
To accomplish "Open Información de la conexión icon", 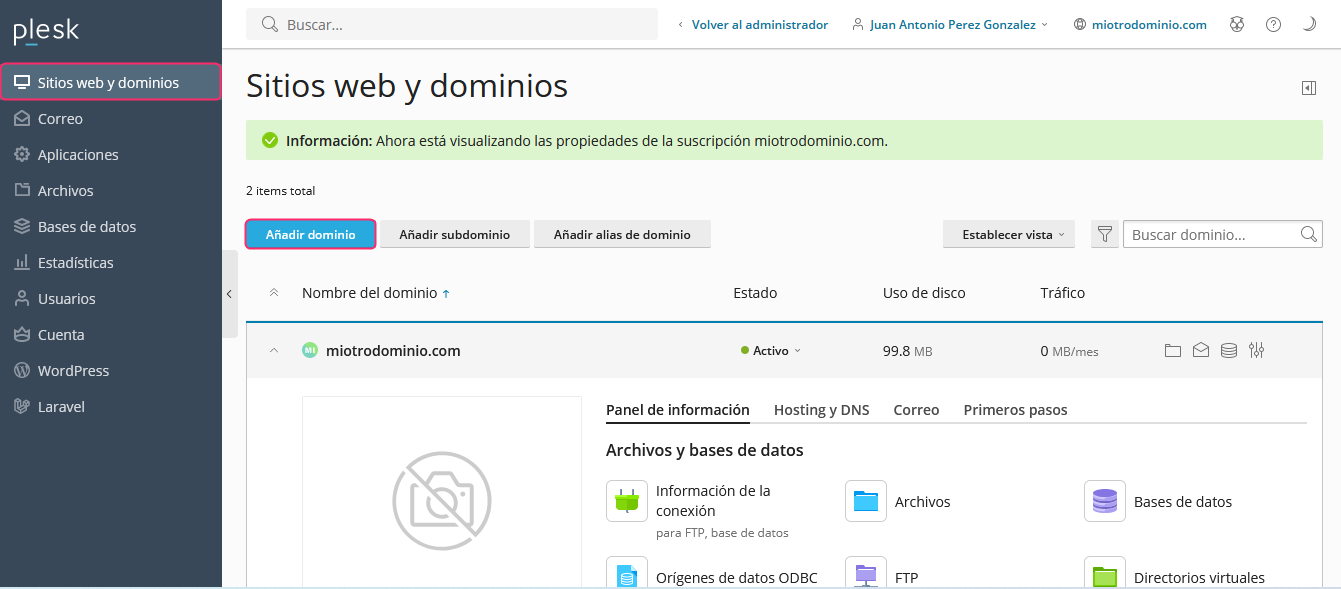I will pos(627,501).
